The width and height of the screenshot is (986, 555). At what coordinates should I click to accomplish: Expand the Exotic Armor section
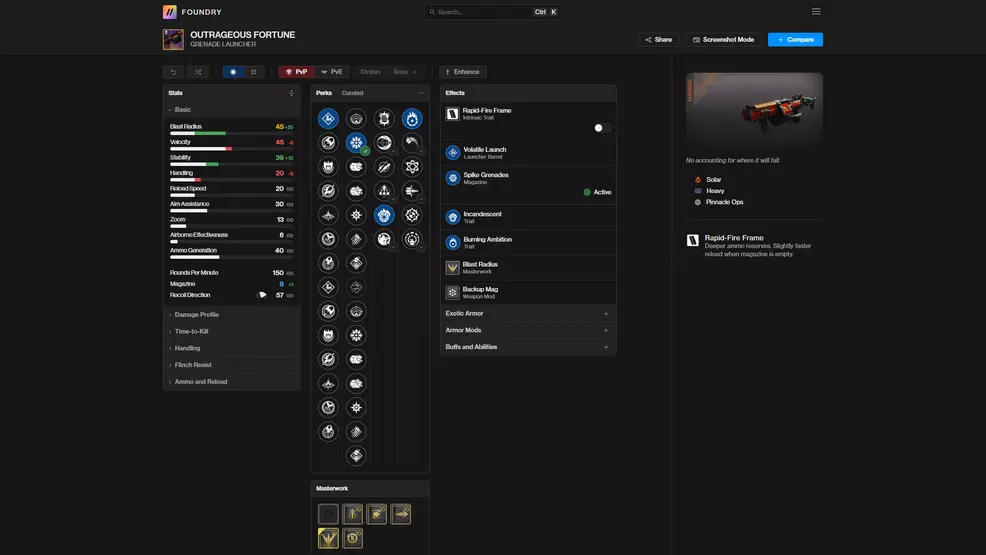coord(528,313)
